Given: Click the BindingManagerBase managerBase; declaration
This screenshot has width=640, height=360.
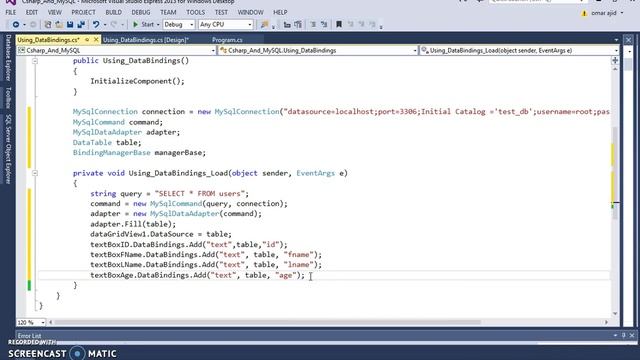Looking at the screenshot, I should 139,153.
